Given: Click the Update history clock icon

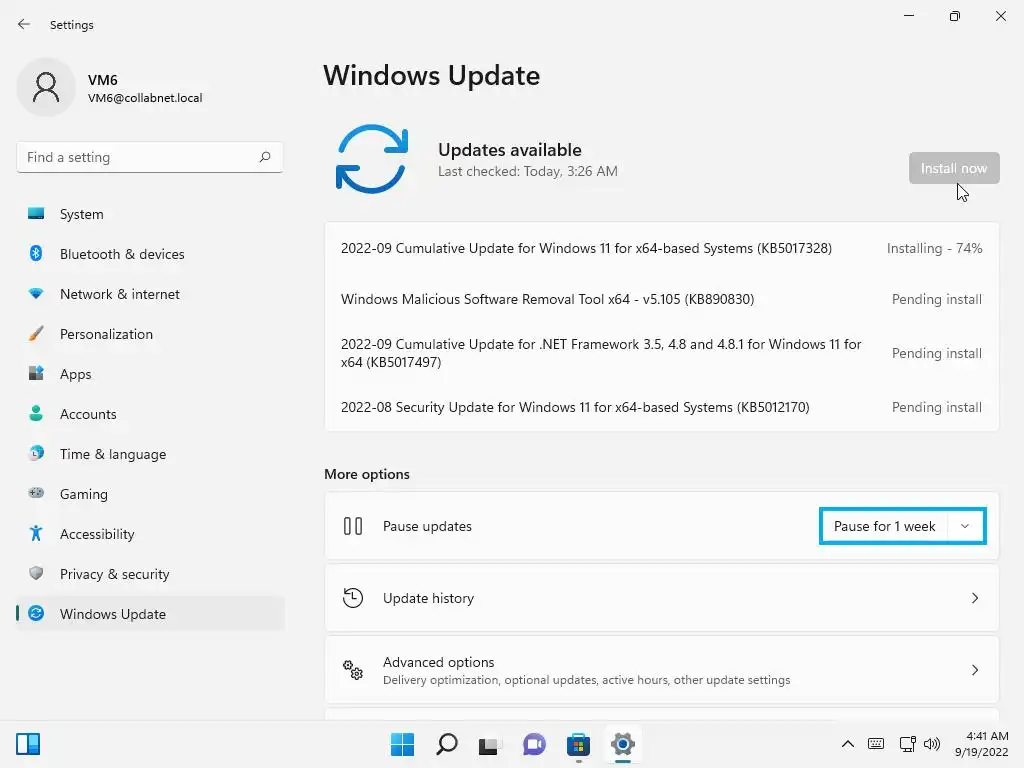Looking at the screenshot, I should (353, 598).
